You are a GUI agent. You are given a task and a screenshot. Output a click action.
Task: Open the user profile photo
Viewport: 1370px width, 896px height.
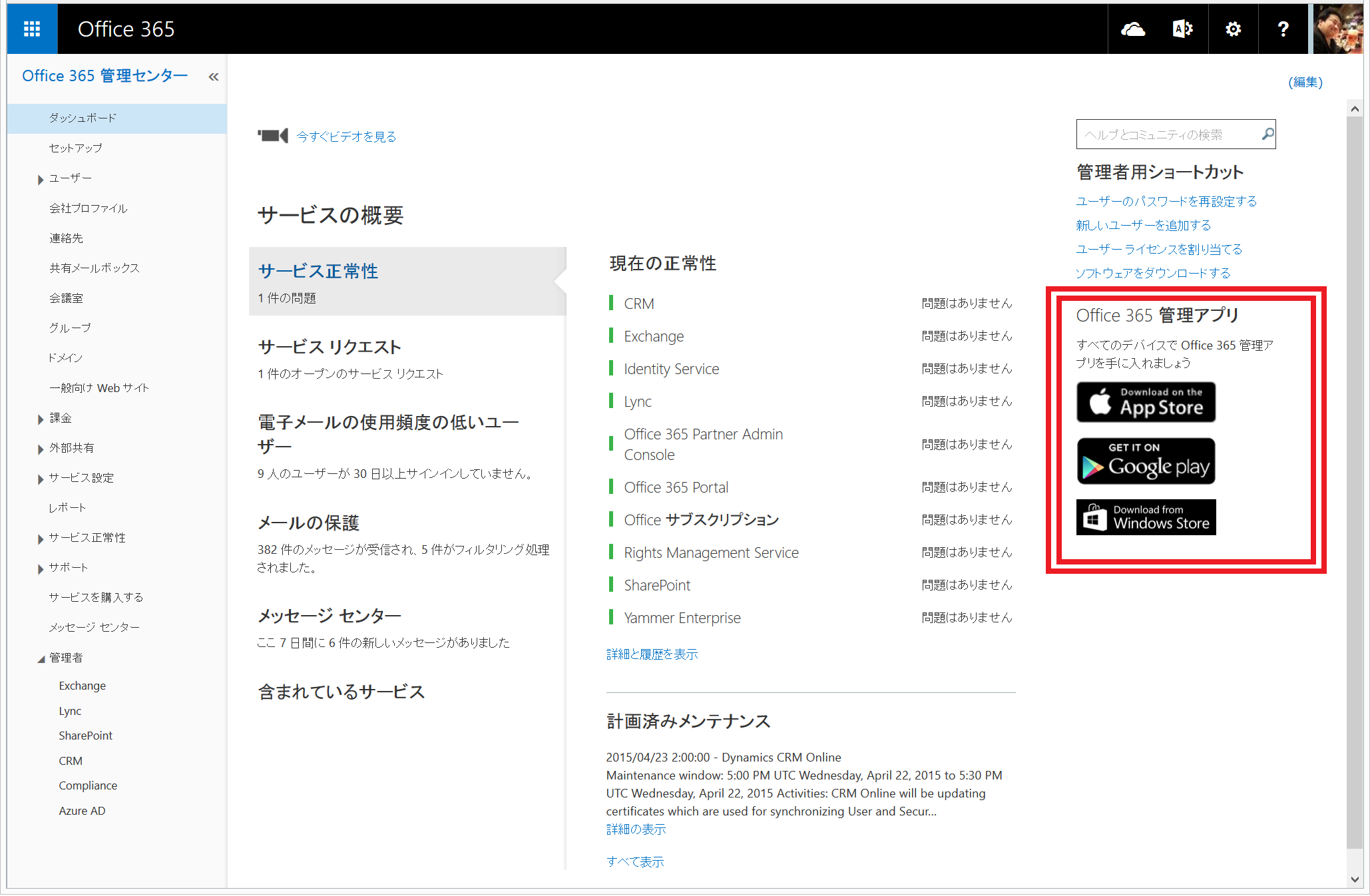point(1338,29)
